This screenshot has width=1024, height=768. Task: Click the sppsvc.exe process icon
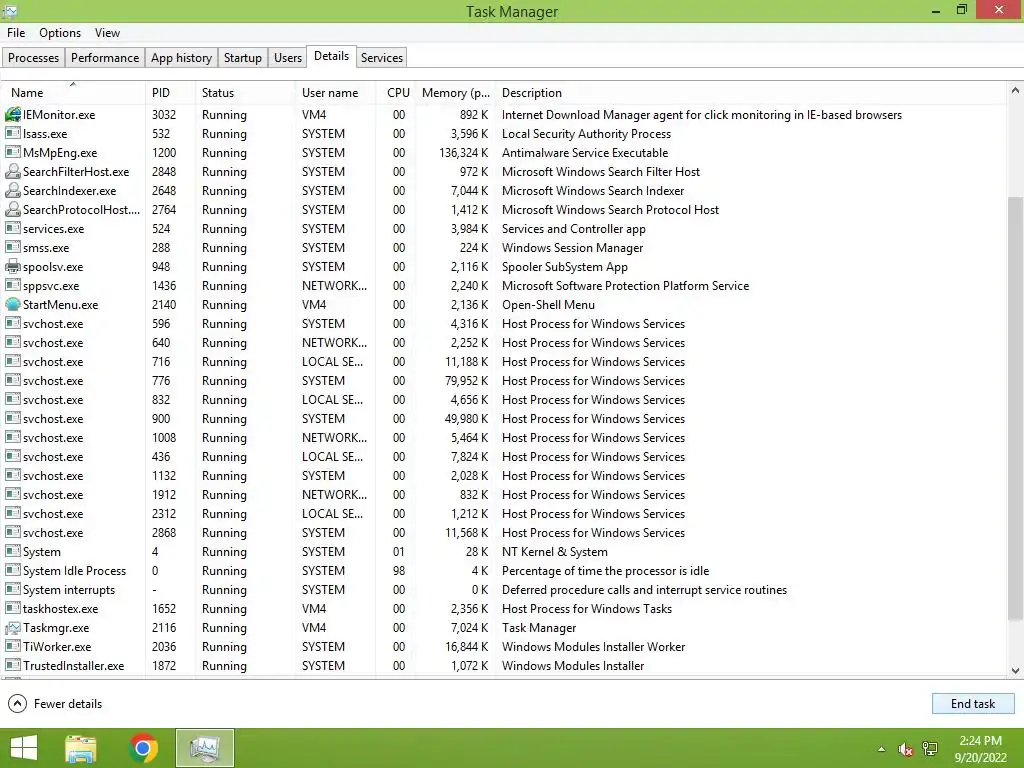tap(12, 285)
